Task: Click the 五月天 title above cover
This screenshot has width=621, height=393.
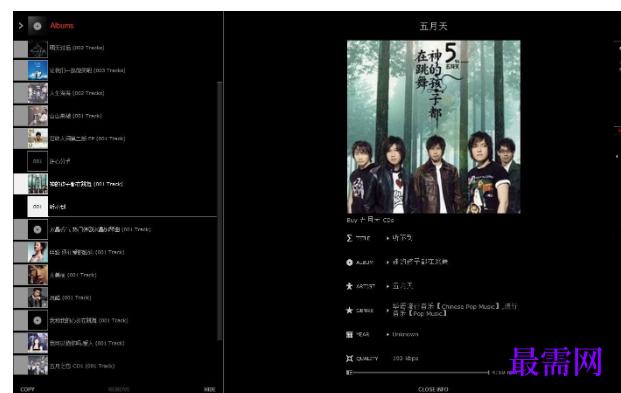Action: [433, 26]
